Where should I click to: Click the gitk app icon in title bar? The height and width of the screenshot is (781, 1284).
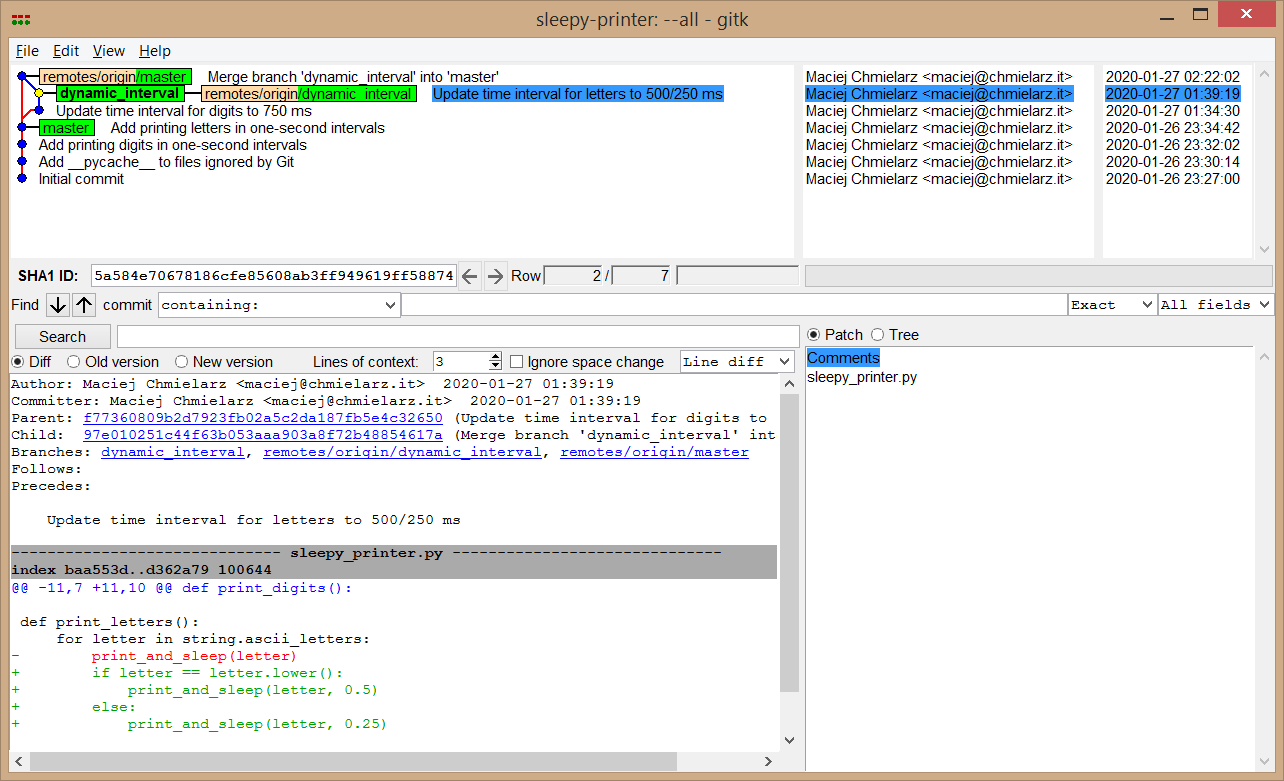tap(20, 19)
